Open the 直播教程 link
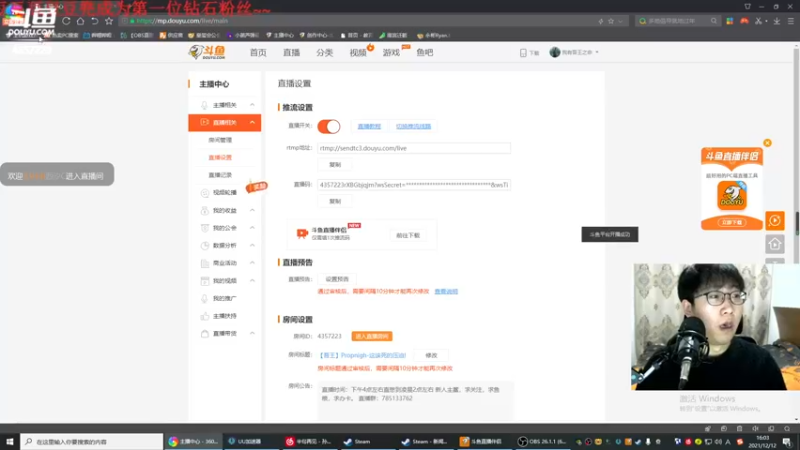Screen dimensions: 800x450 tap(369, 127)
